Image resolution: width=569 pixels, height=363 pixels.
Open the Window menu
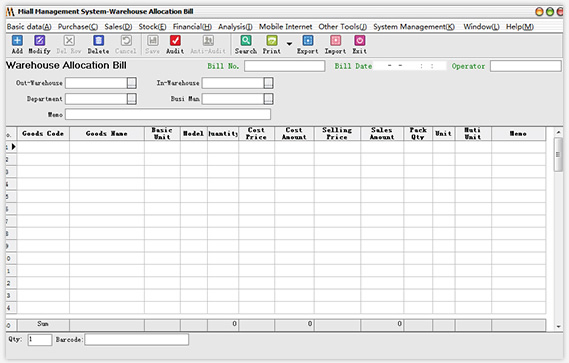point(481,27)
